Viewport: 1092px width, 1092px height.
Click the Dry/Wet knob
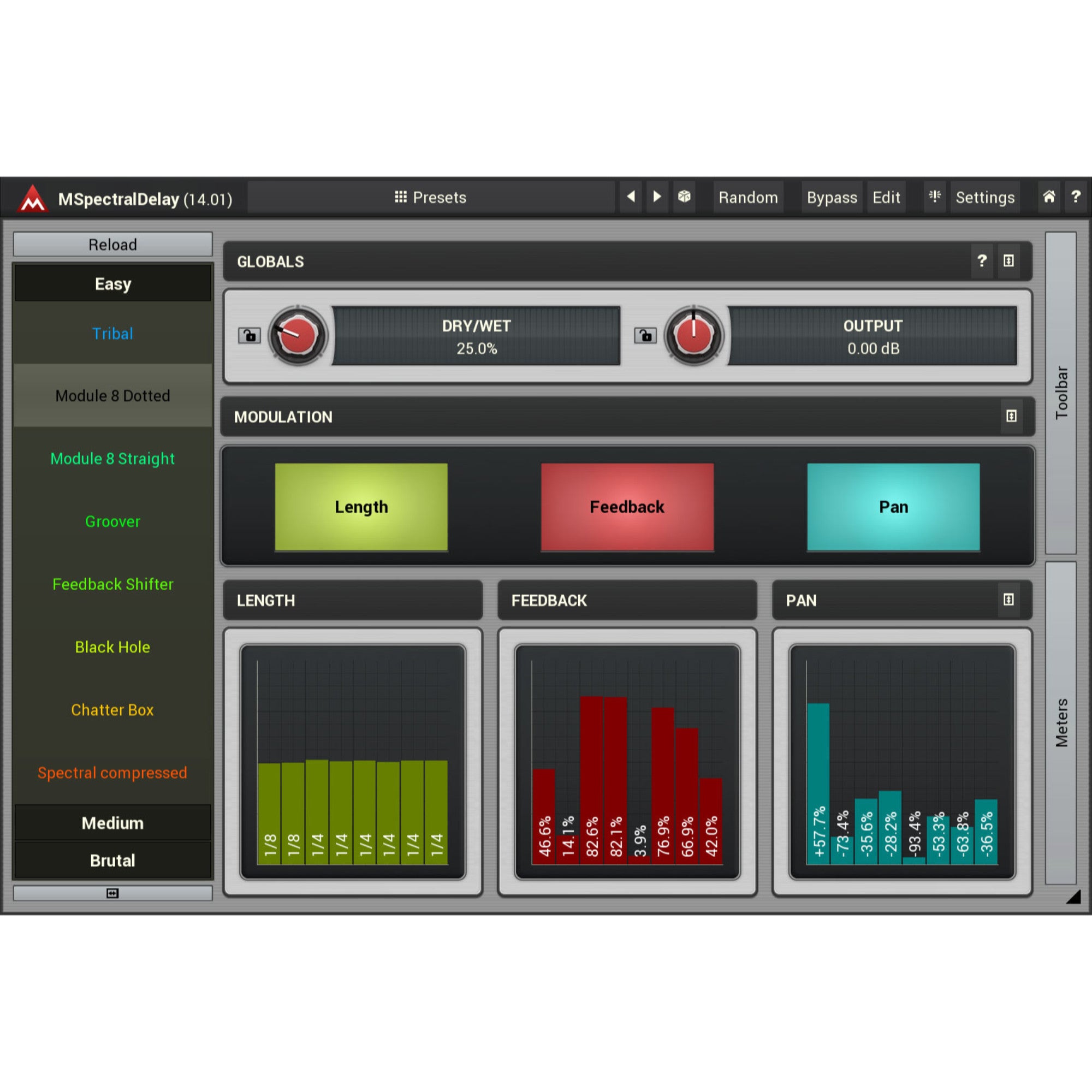298,335
